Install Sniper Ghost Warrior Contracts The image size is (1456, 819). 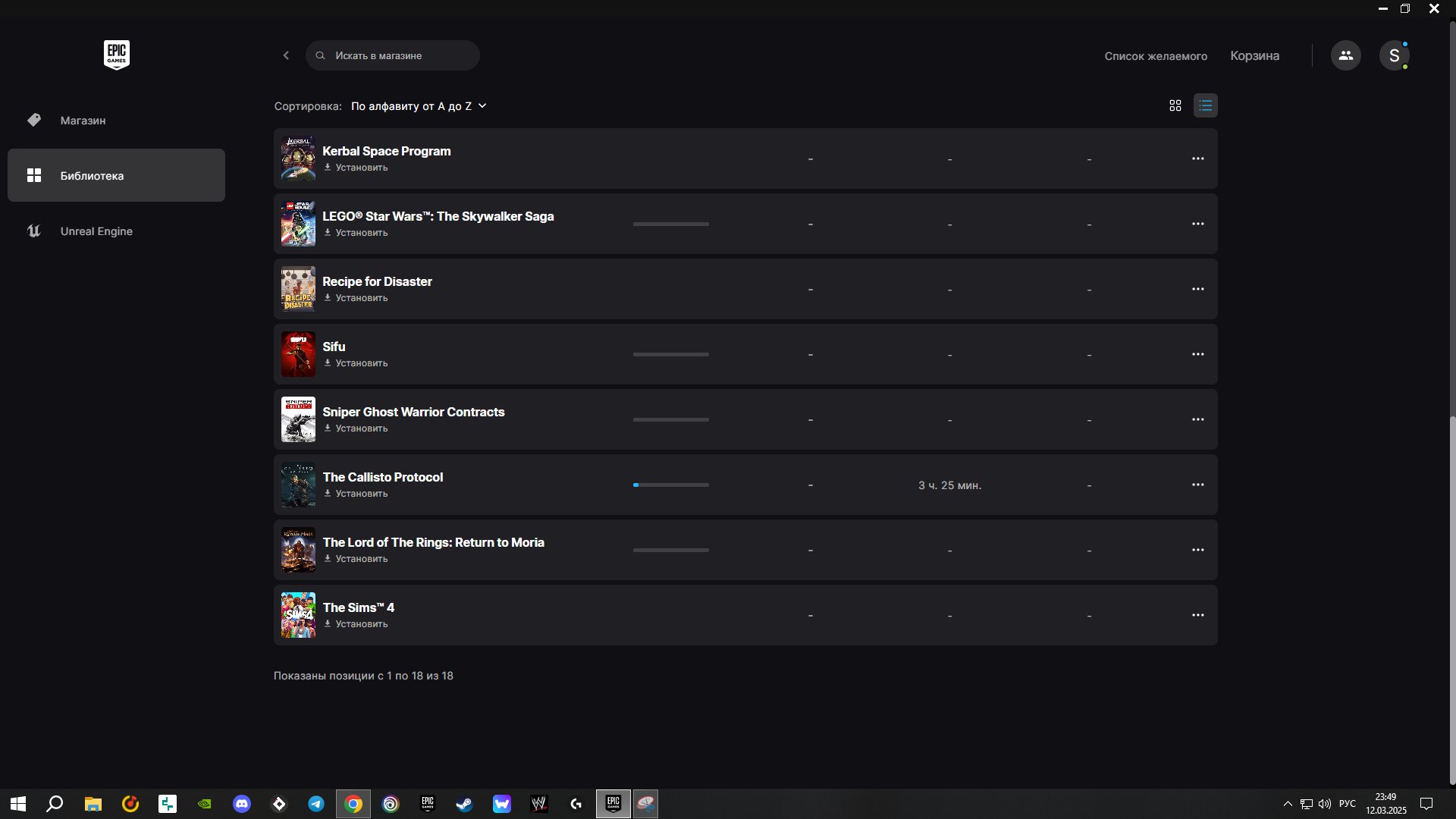[x=356, y=428]
